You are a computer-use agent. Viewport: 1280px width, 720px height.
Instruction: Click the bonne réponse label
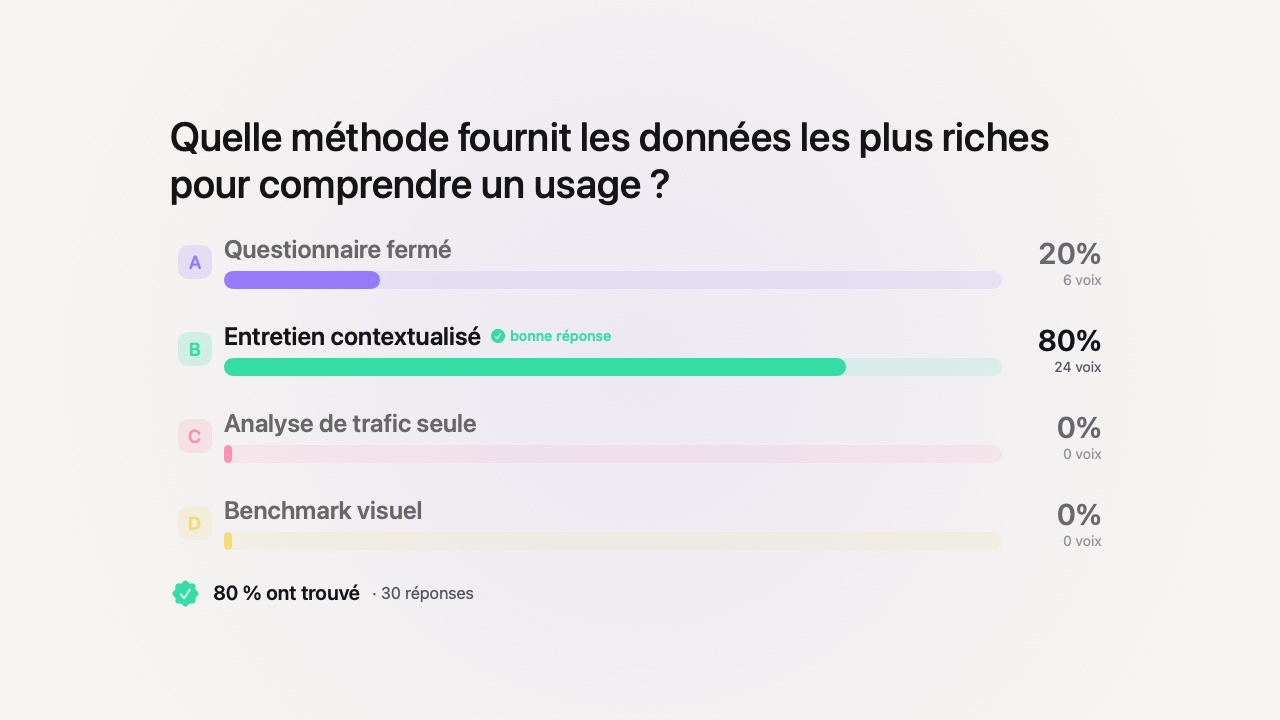coord(560,336)
